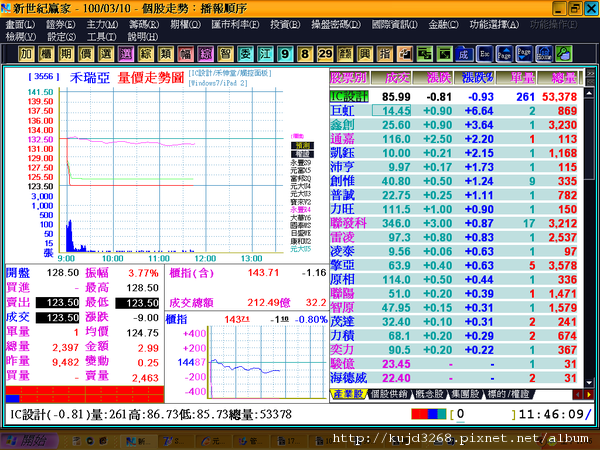Select the 巨虹 stock row

[456, 111]
